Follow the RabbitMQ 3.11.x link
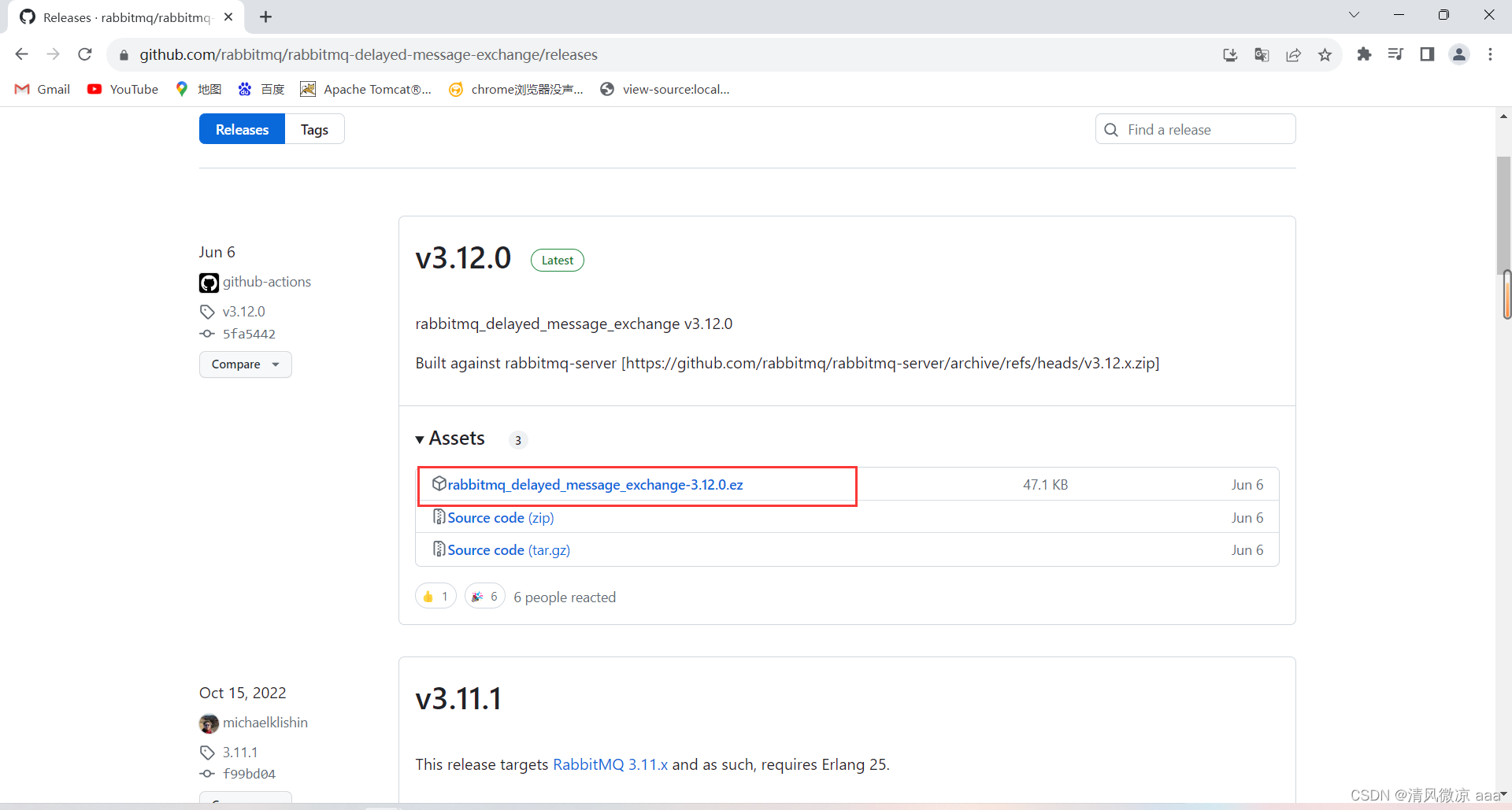Viewport: 1512px width, 810px height. tap(610, 764)
